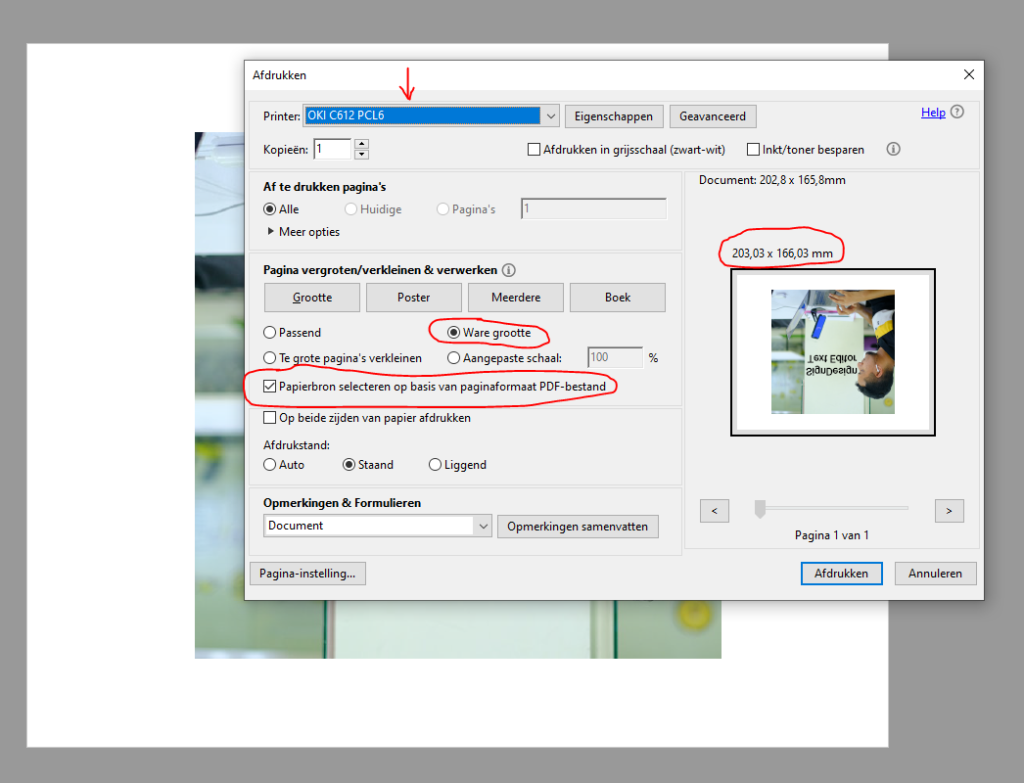Select the Passend radio button

270,332
